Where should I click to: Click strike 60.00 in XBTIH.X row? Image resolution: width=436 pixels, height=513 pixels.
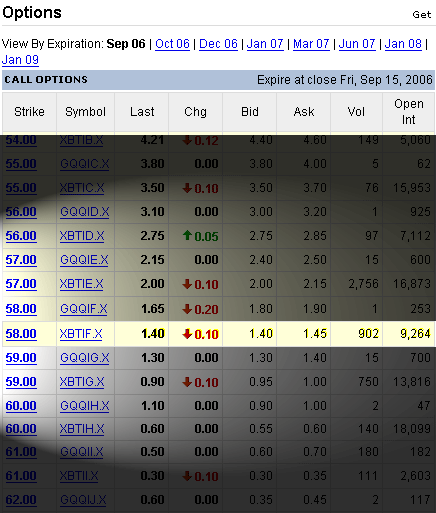21,429
